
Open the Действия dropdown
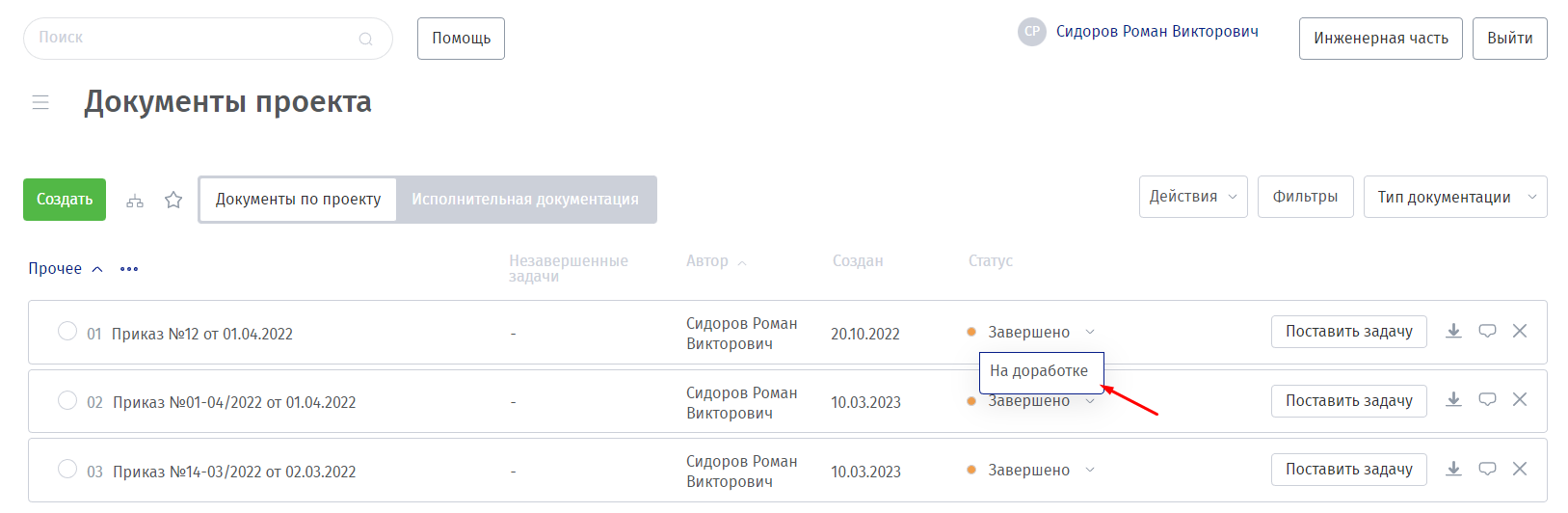tap(1192, 197)
